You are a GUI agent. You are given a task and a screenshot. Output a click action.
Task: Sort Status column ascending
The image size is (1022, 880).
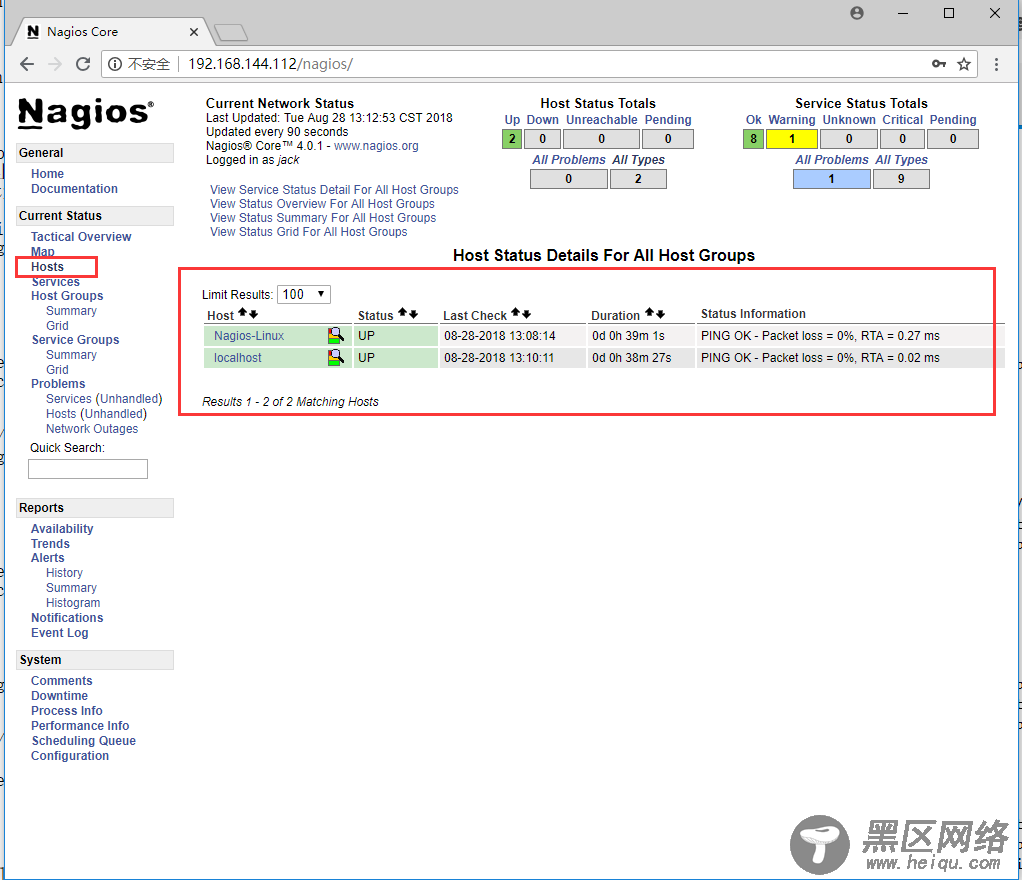click(402, 313)
